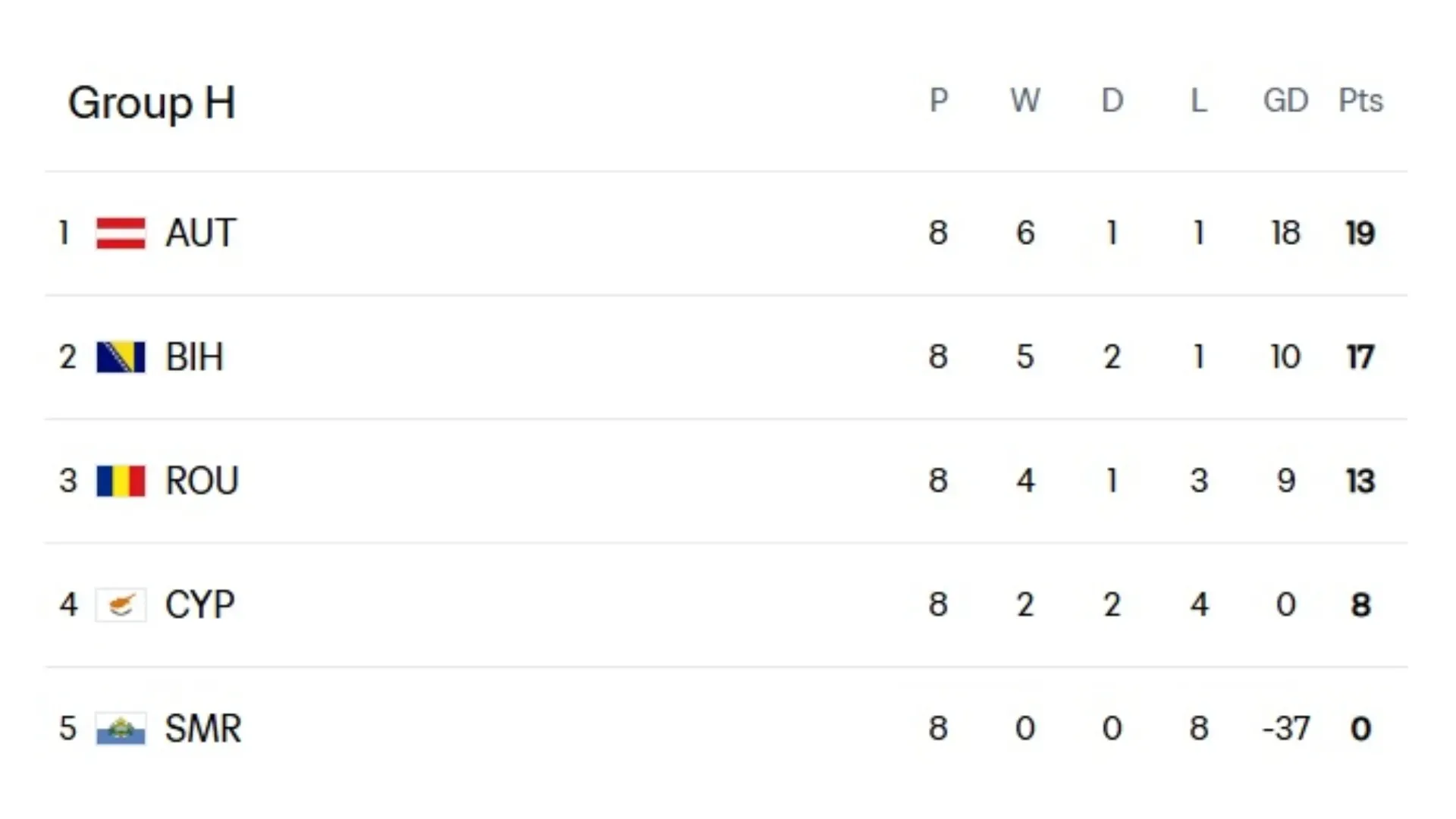Click the W column header
The height and width of the screenshot is (819, 1456).
coord(1025,101)
